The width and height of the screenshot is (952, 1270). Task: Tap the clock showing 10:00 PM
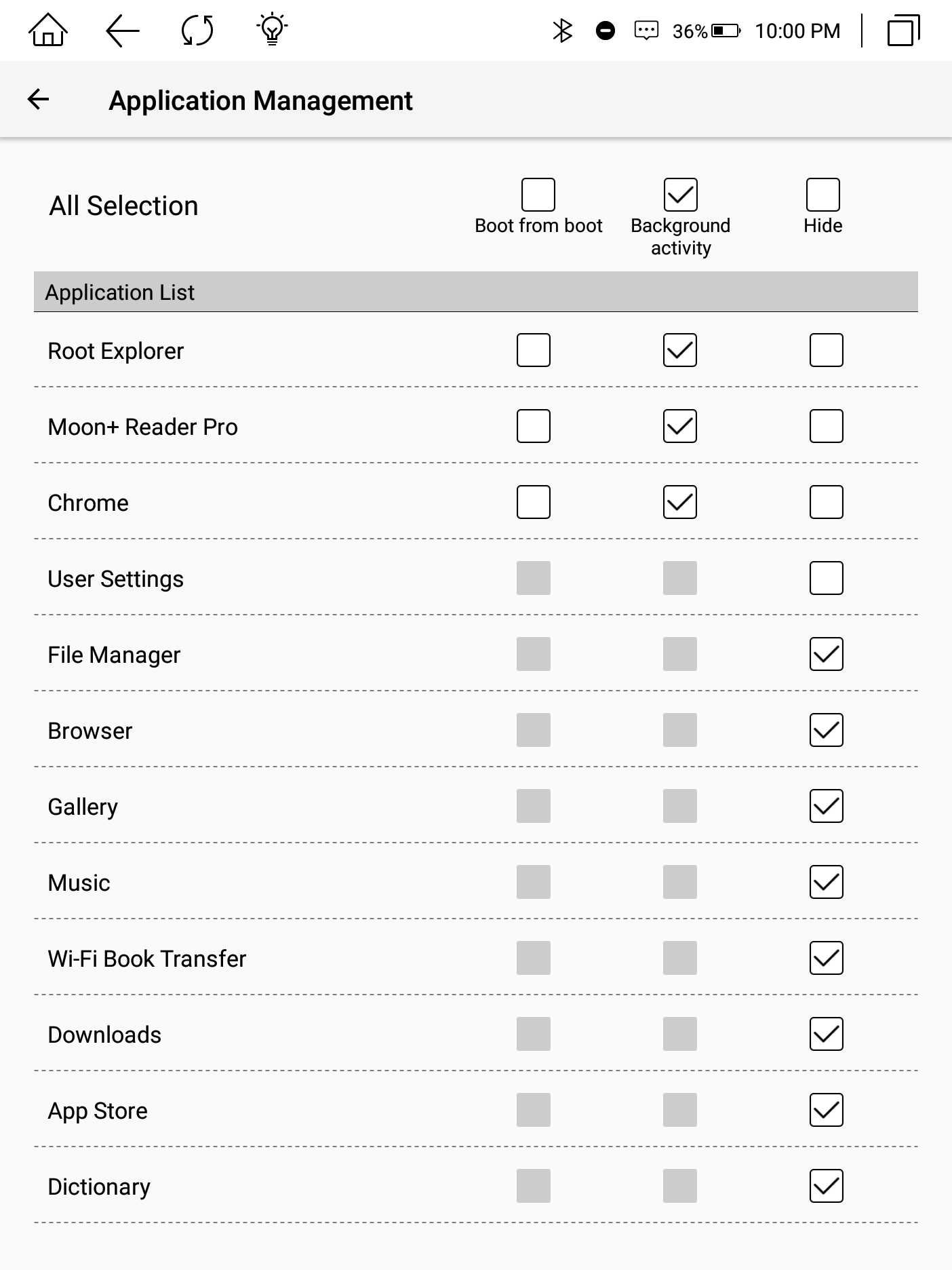pyautogui.click(x=797, y=31)
